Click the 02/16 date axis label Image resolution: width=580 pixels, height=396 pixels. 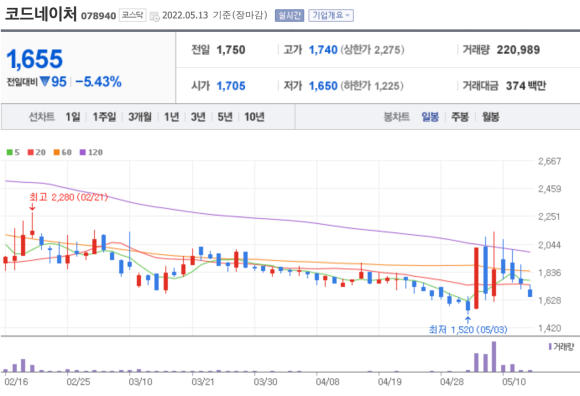pyautogui.click(x=16, y=382)
